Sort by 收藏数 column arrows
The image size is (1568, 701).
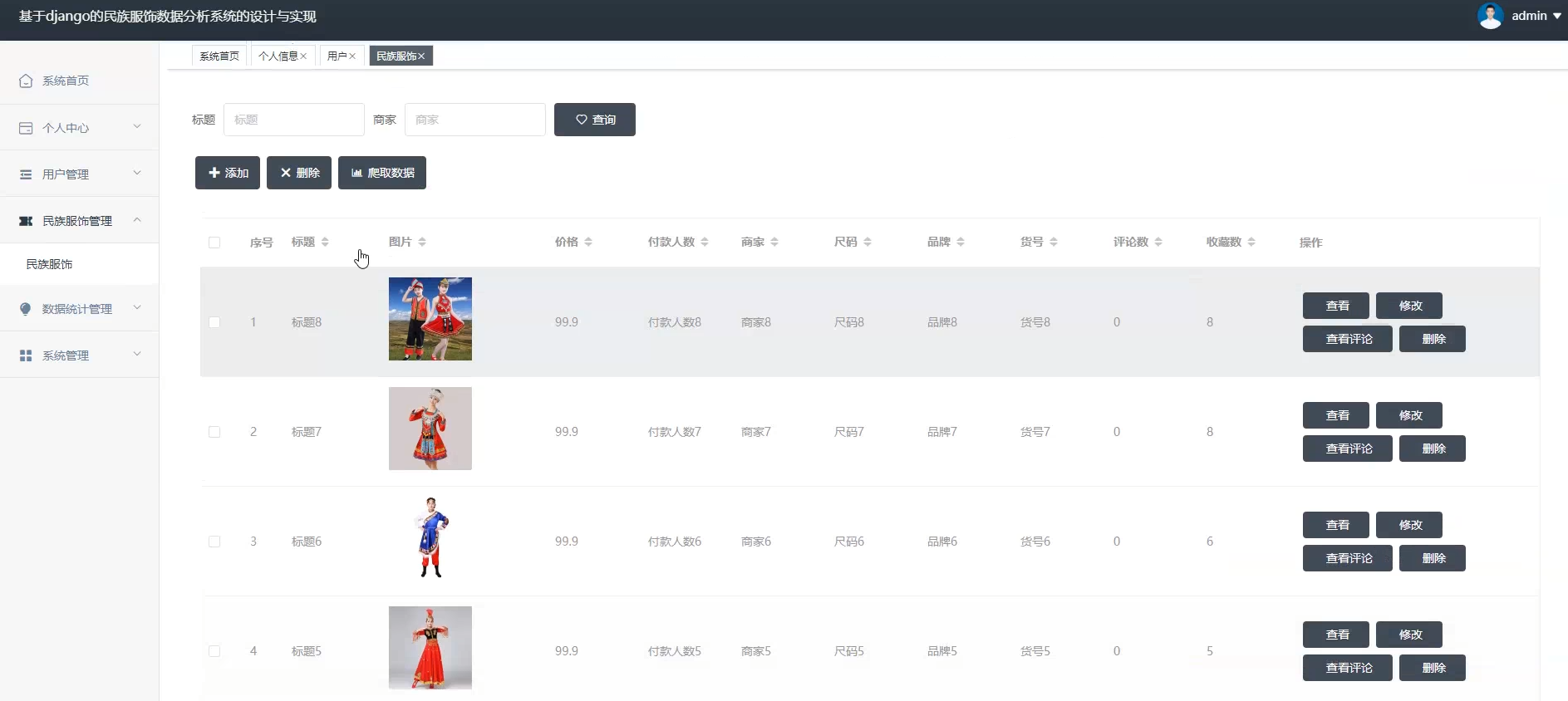tap(1251, 242)
